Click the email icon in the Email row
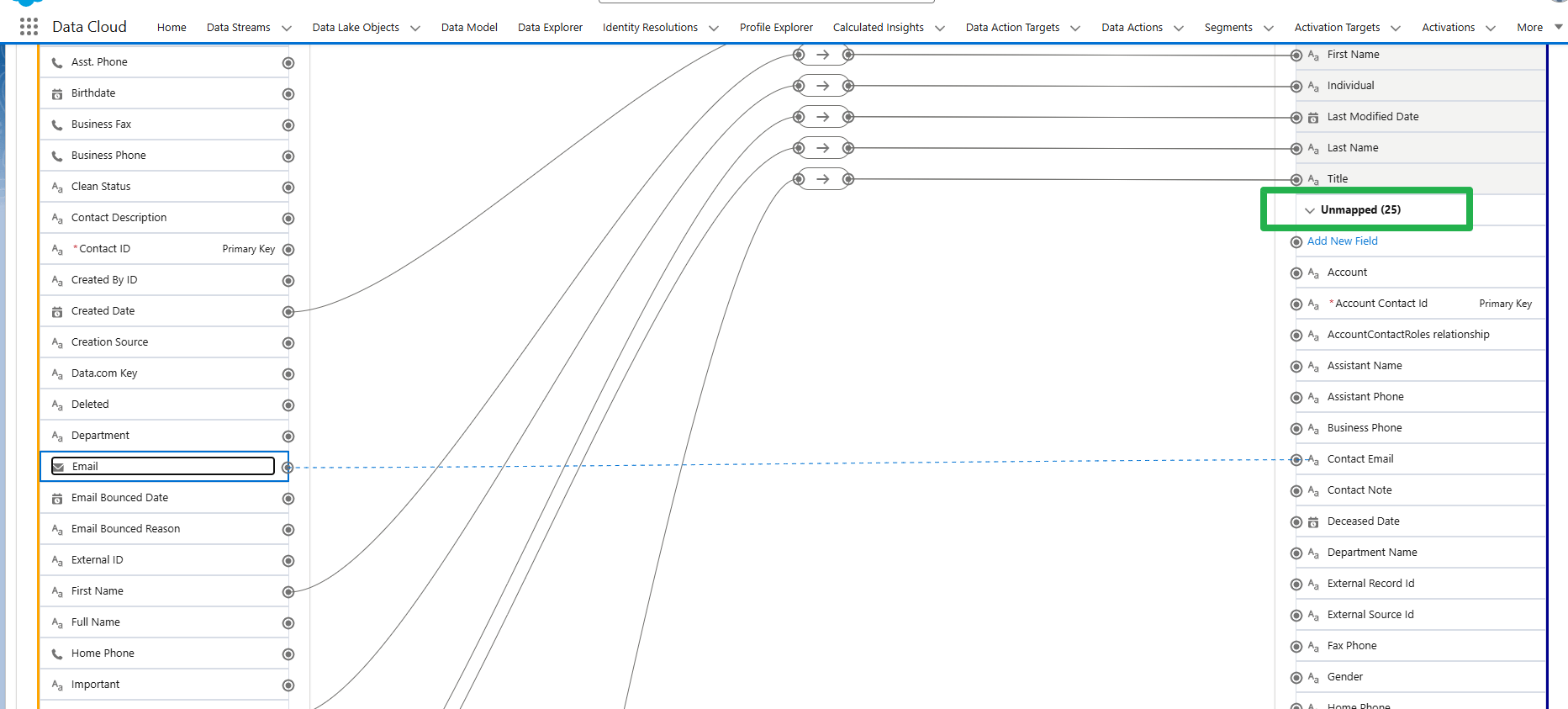Viewport: 1568px width, 709px height. pyautogui.click(x=58, y=467)
